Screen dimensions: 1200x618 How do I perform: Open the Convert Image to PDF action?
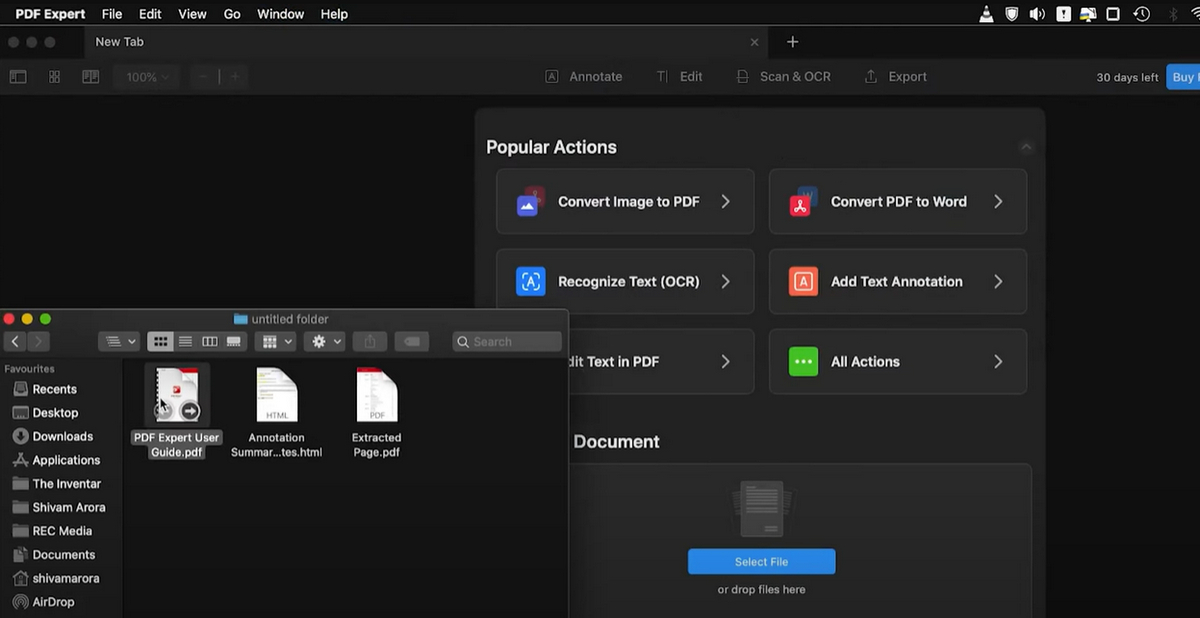pos(624,201)
